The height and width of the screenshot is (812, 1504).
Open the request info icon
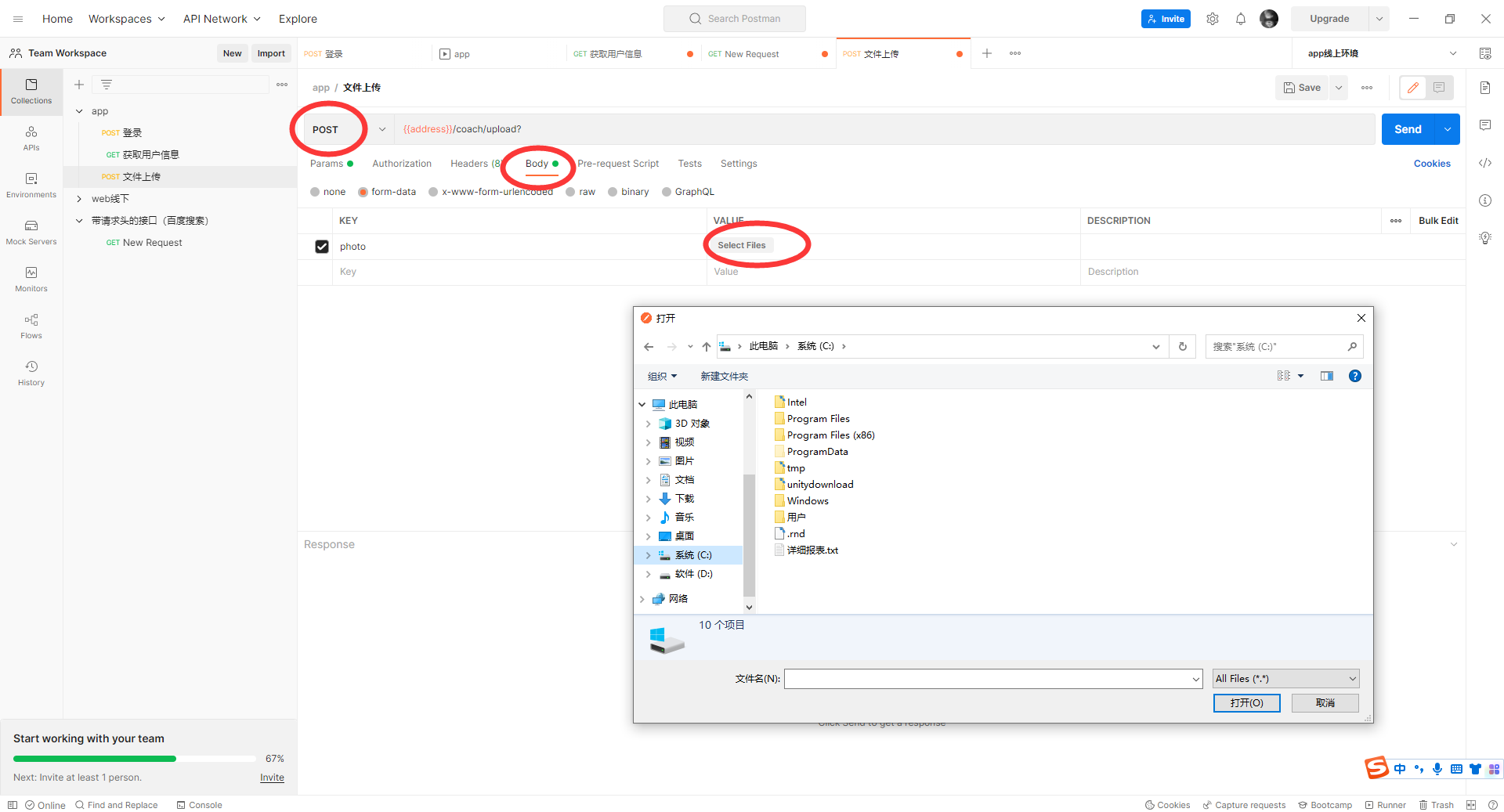click(1485, 200)
